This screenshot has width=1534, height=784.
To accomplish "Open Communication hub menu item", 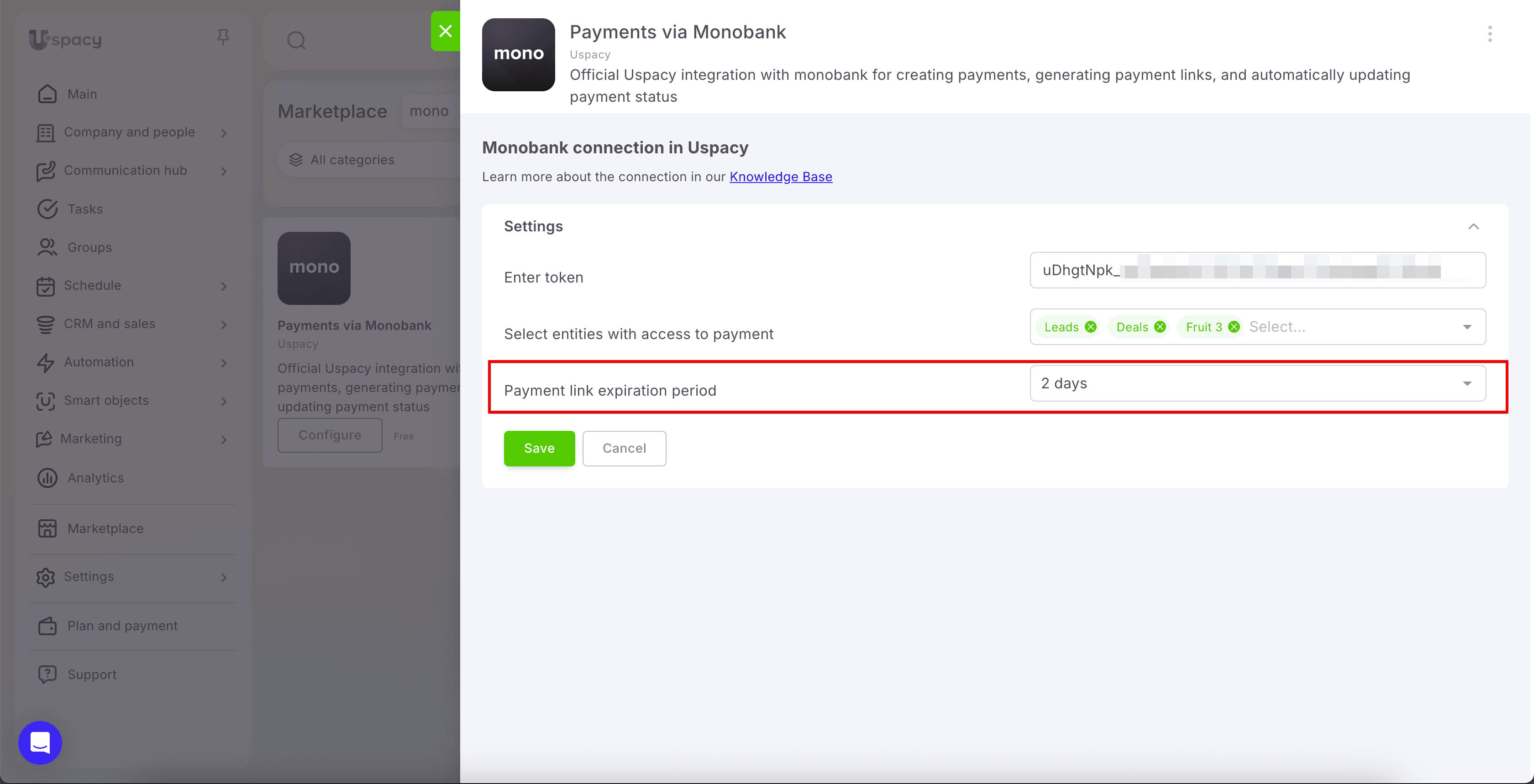I will pyautogui.click(x=126, y=170).
